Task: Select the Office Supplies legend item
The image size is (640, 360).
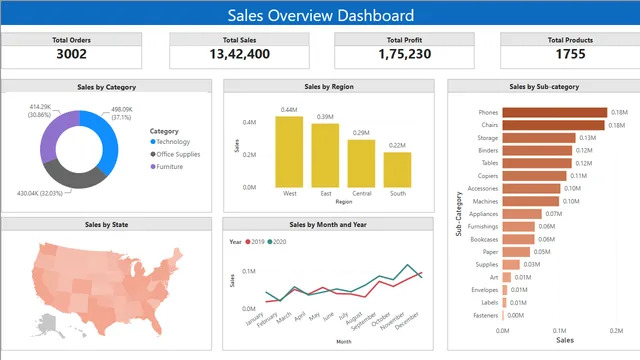Action: [175, 154]
